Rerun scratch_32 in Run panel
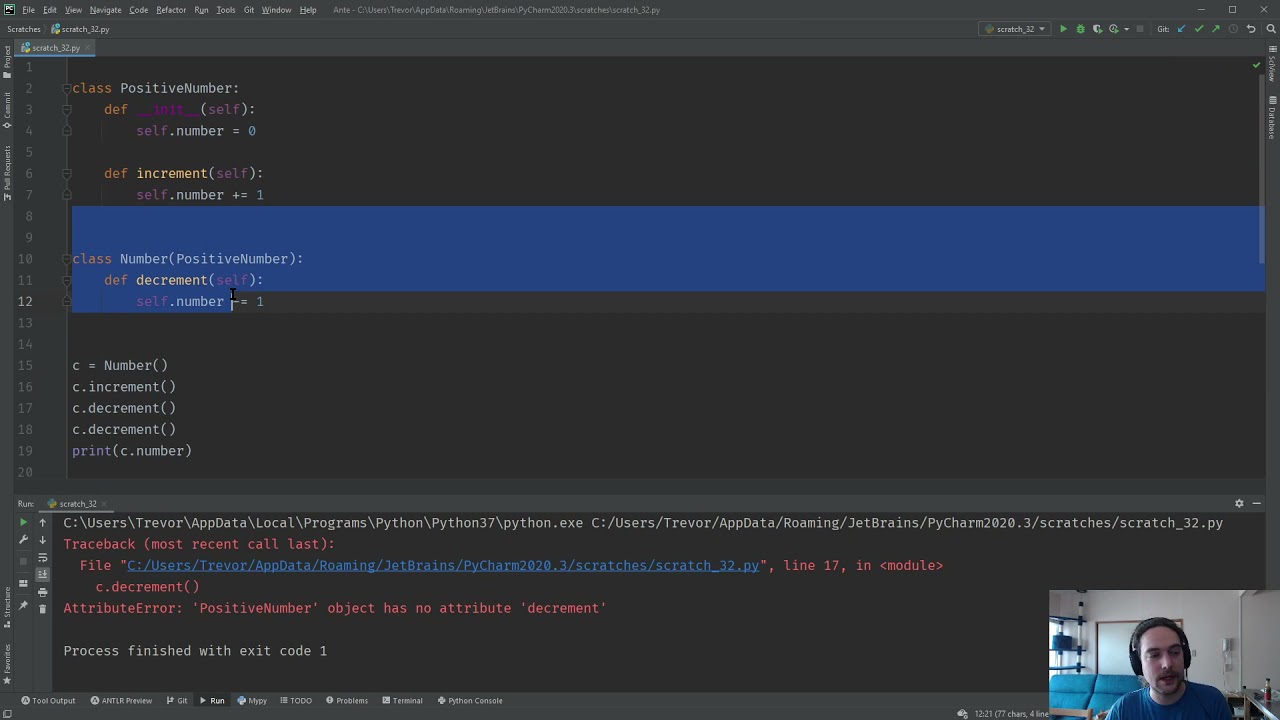This screenshot has width=1280, height=720. pos(23,522)
